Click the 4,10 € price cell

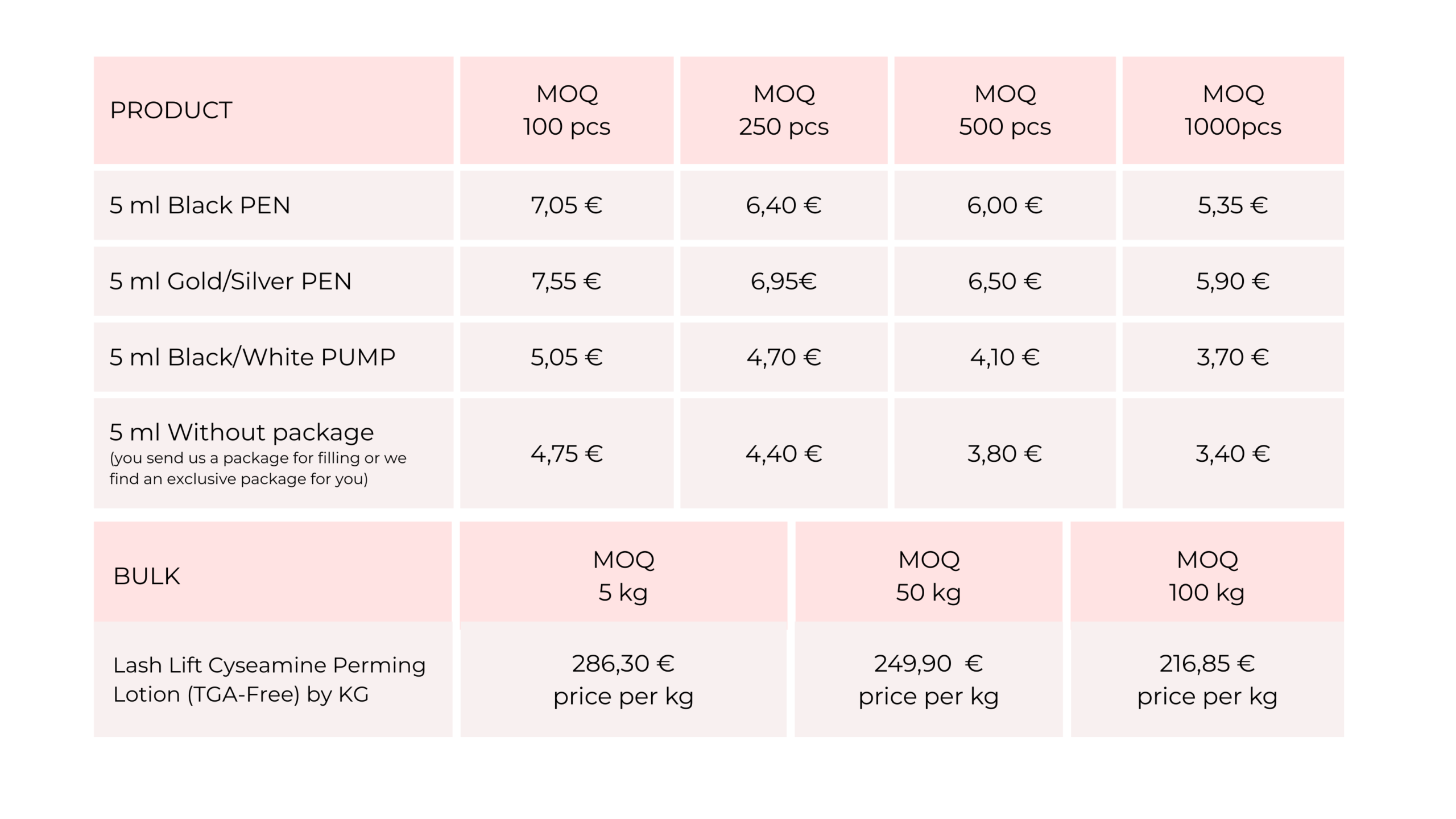[1005, 357]
